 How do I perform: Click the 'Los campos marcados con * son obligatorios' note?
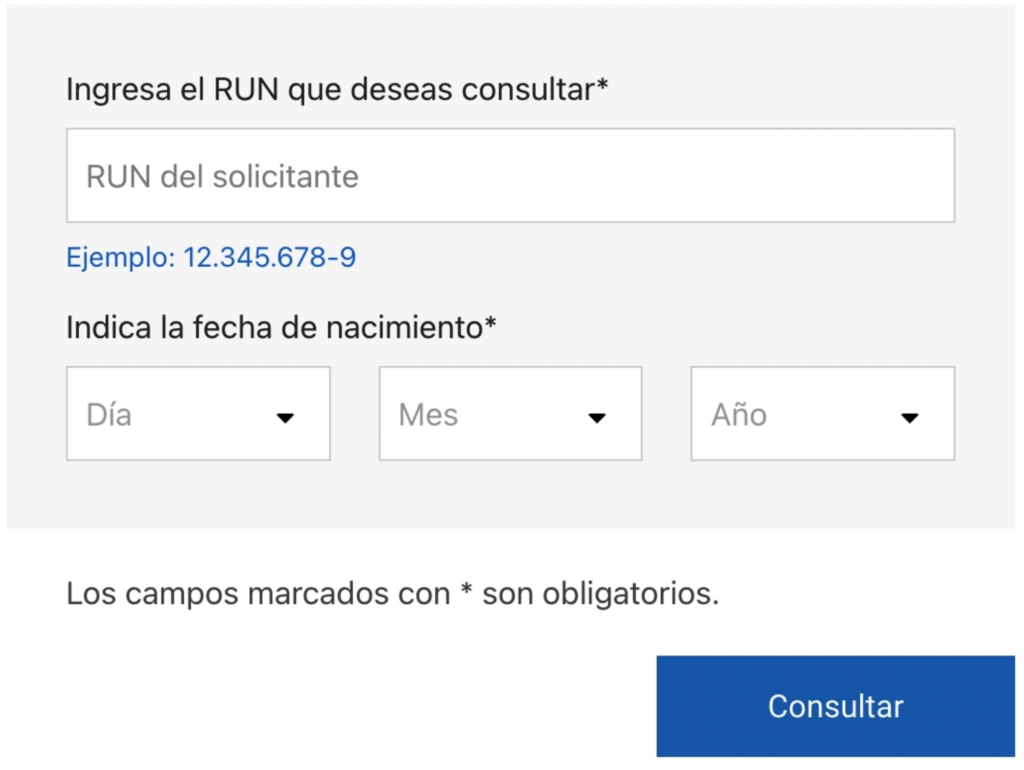pos(392,594)
